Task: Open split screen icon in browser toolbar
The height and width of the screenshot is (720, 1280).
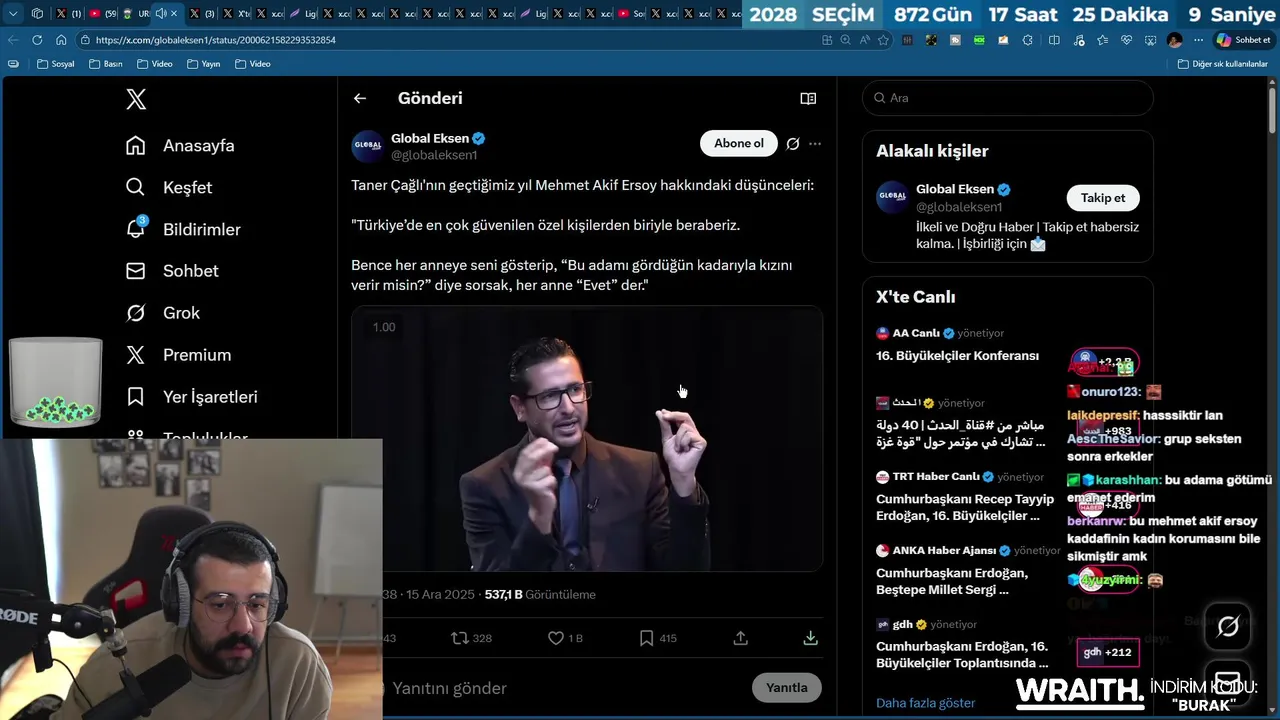Action: coord(1054,40)
